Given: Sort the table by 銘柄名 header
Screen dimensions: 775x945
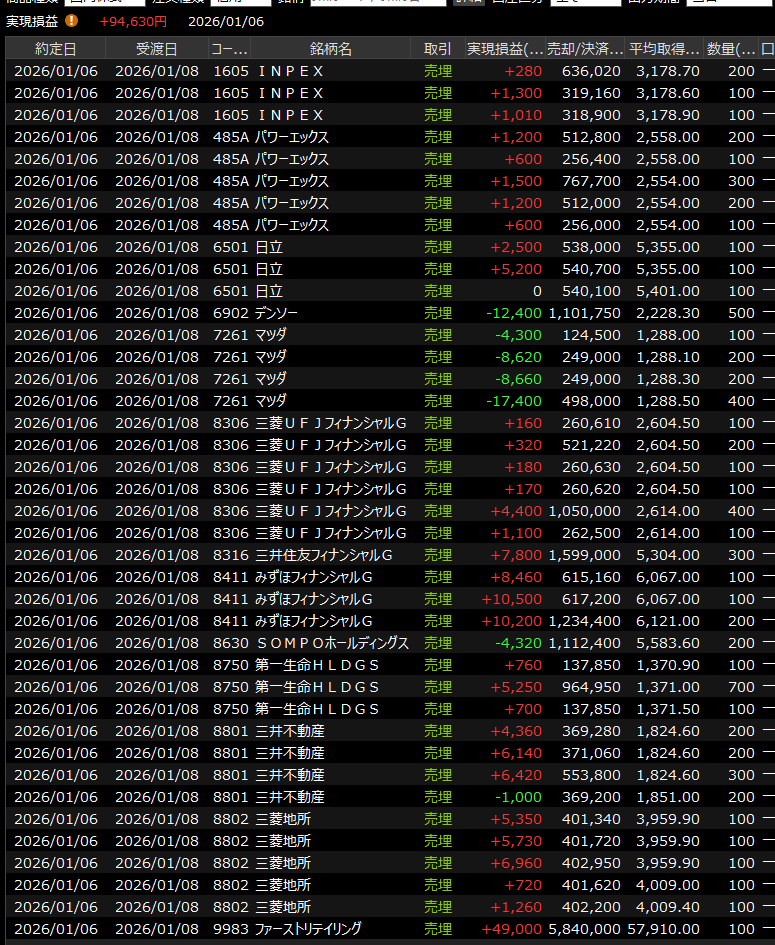Looking at the screenshot, I should pyautogui.click(x=331, y=49).
